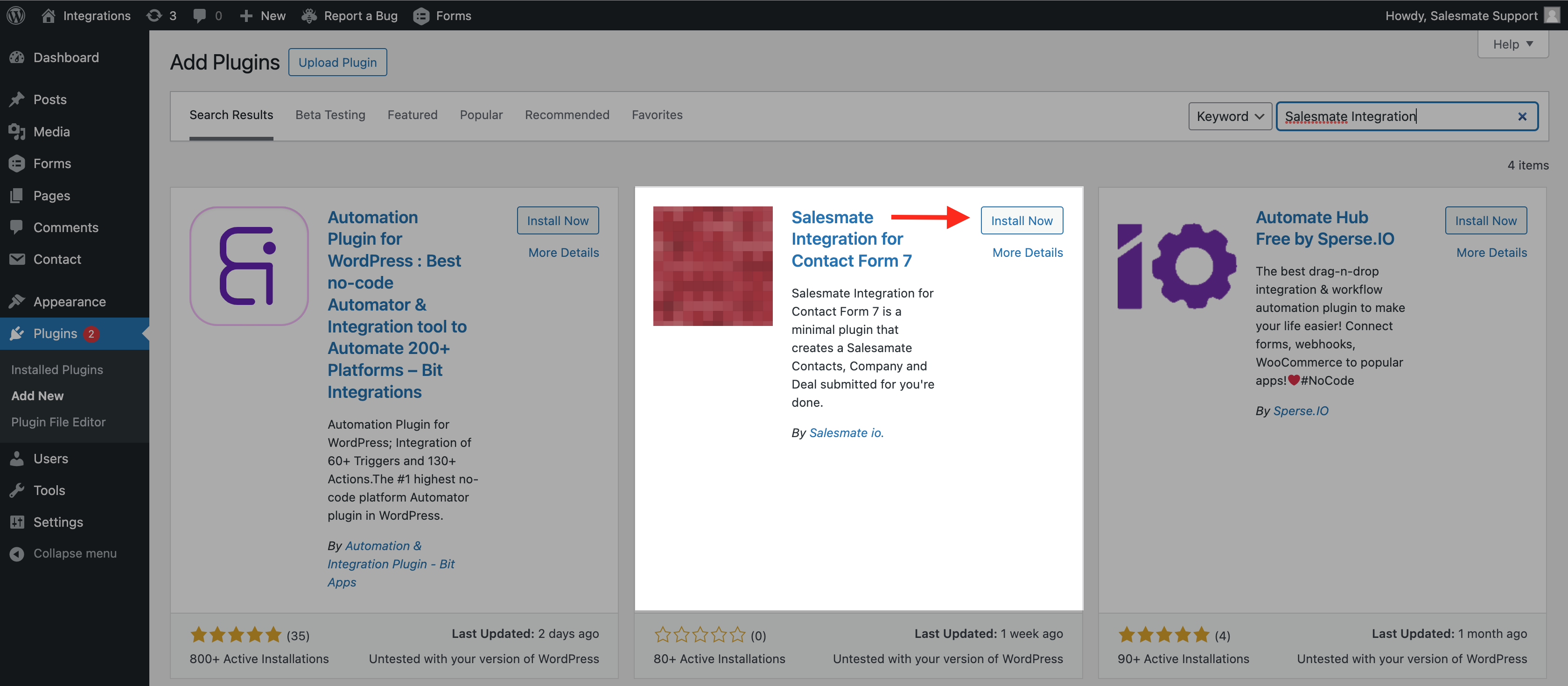Viewport: 1568px width, 686px height.
Task: Open the comments bubble in the admin bar
Action: click(199, 15)
